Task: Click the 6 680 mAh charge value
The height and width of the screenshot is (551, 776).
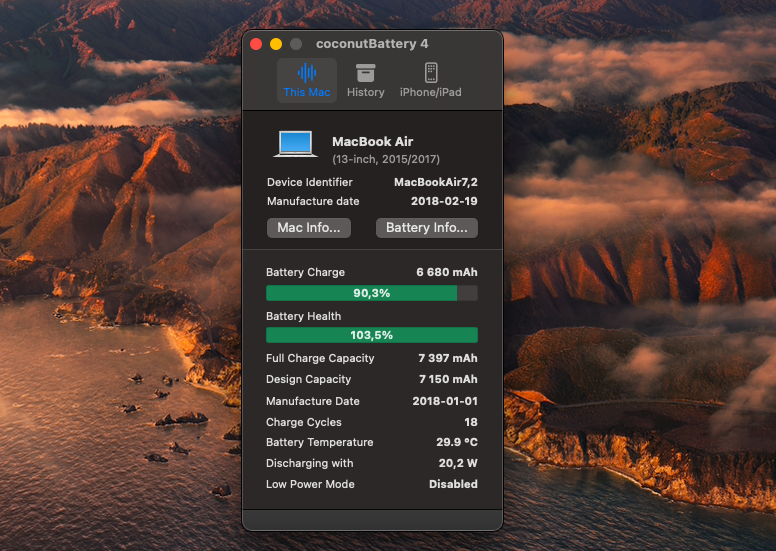Action: click(x=447, y=272)
